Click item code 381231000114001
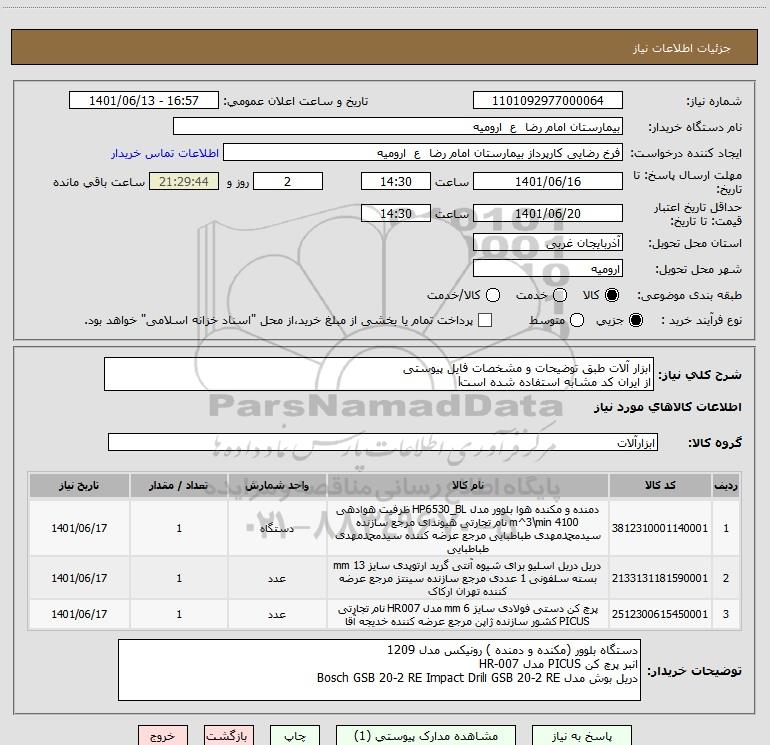This screenshot has width=770, height=745. 660,528
